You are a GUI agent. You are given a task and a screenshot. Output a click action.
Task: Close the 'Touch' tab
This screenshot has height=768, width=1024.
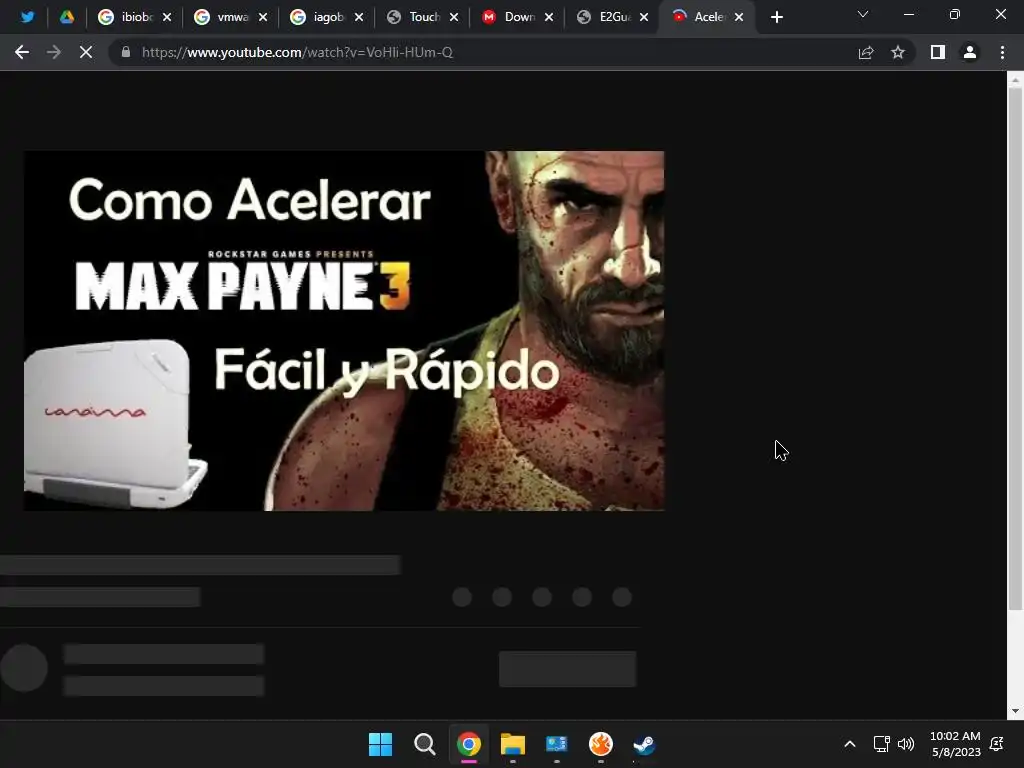[x=454, y=17]
